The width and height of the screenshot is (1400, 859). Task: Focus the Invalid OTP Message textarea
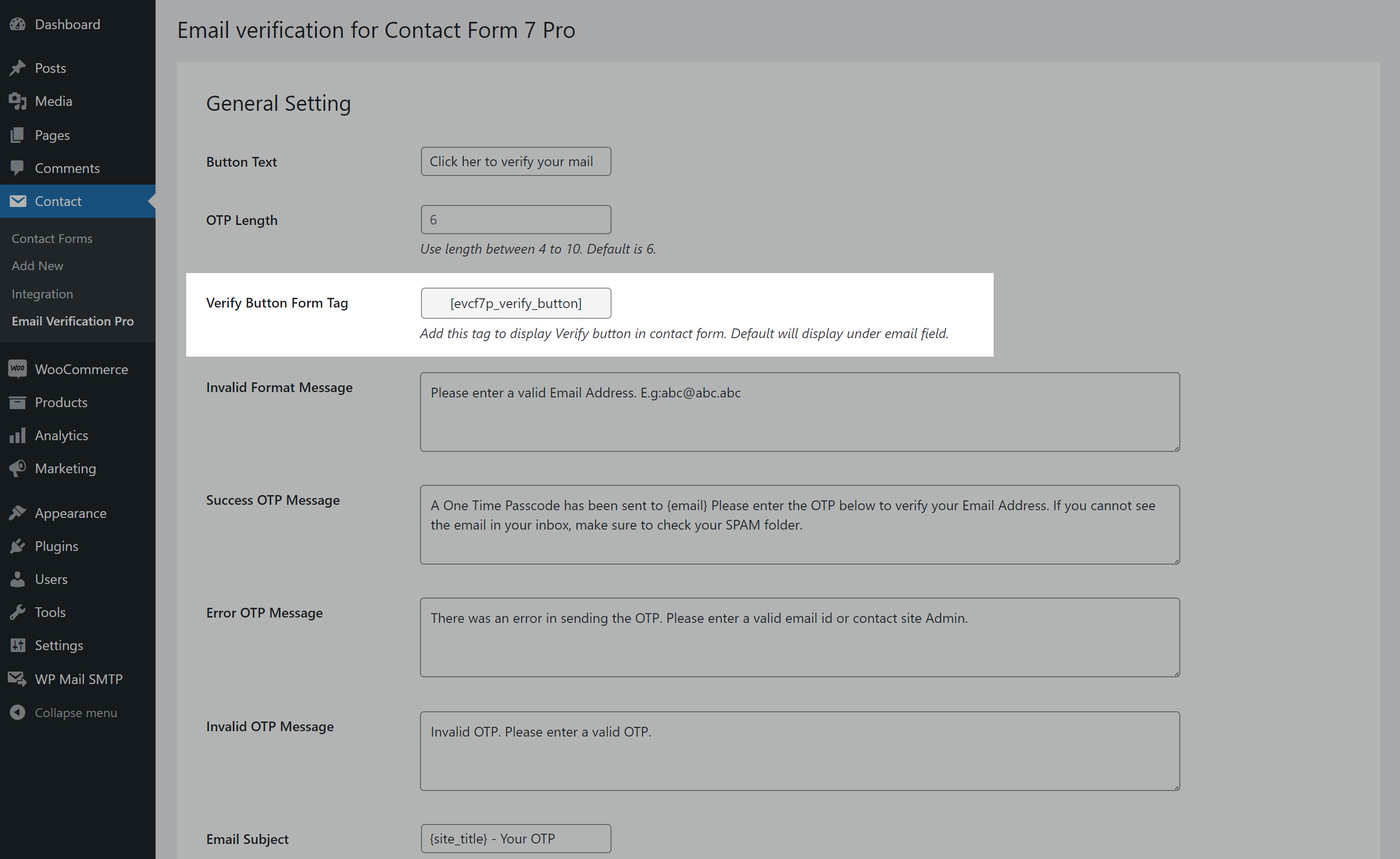click(800, 751)
